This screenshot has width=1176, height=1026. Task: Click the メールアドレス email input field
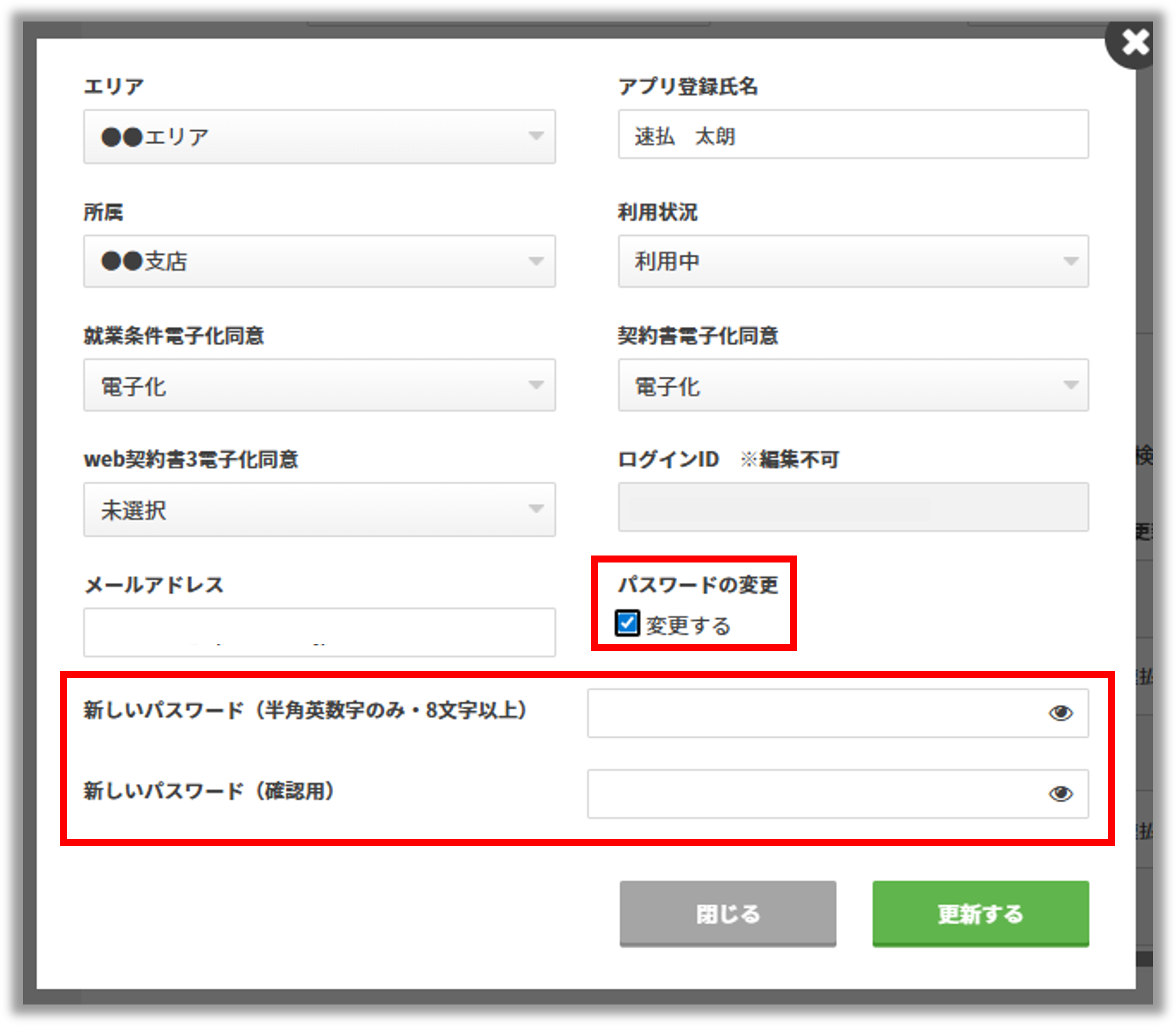click(x=320, y=631)
